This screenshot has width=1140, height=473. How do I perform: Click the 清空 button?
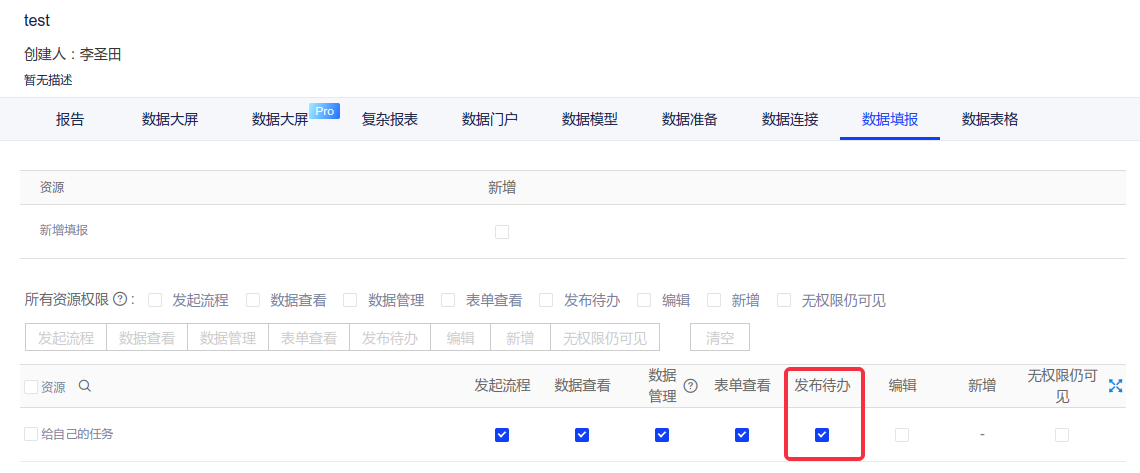pyautogui.click(x=720, y=338)
